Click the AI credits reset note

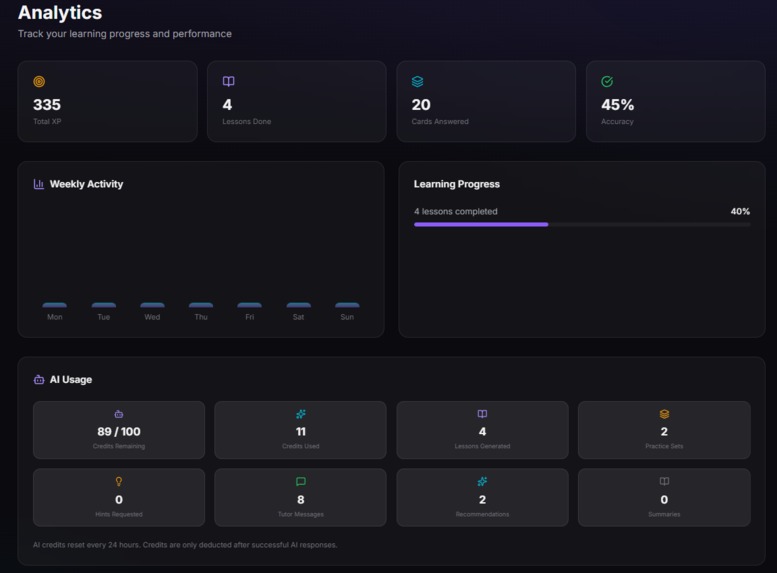(185, 545)
